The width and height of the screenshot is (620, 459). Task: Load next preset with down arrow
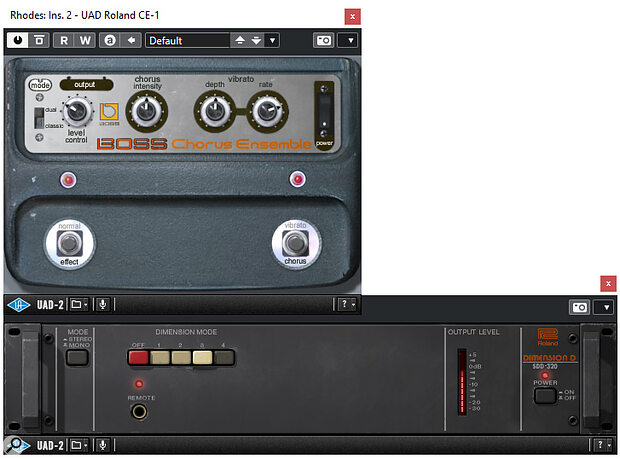(257, 40)
